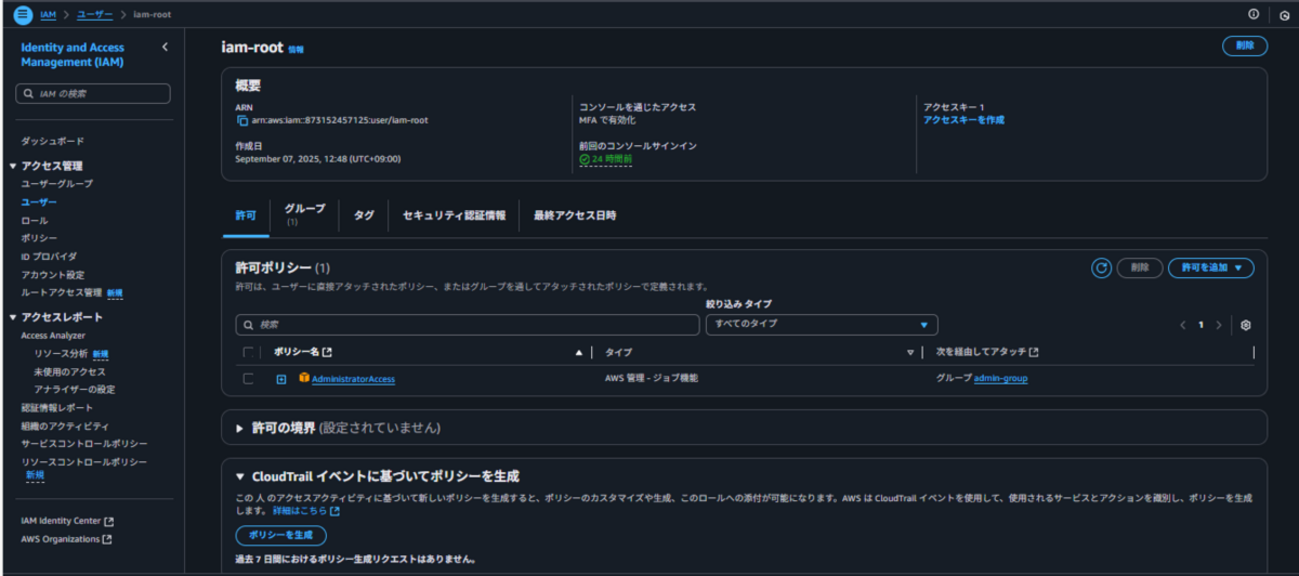The height and width of the screenshot is (576, 1299).
Task: Click the external icon beside 次を経由してアタッチ
Action: [1034, 352]
